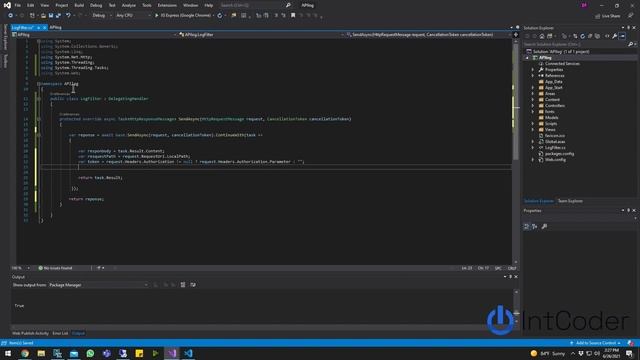The height and width of the screenshot is (360, 640).
Task: Open the Debug configuration dropdown
Action: click(x=102, y=16)
